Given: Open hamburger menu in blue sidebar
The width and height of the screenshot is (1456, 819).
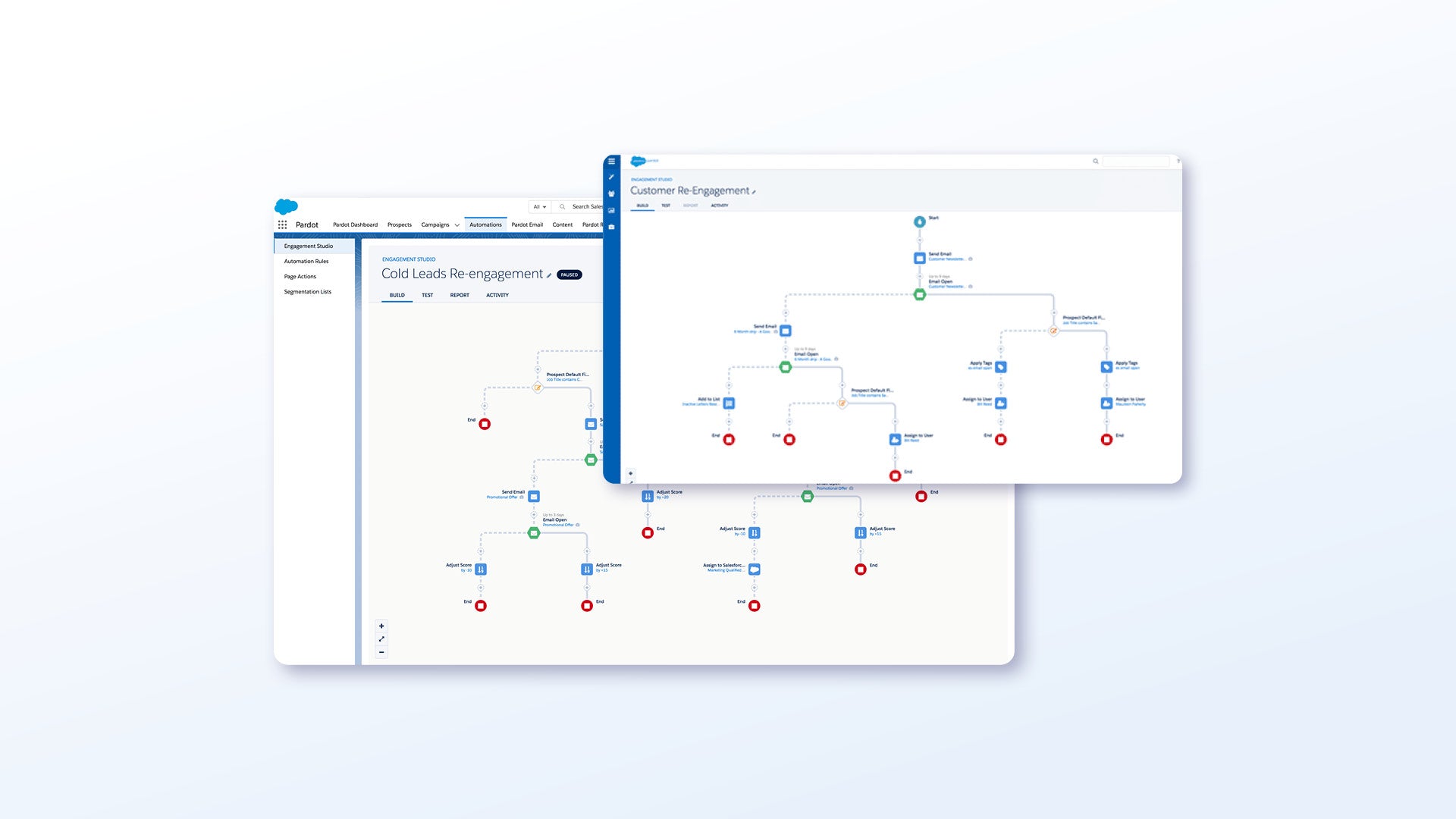Looking at the screenshot, I should (611, 162).
